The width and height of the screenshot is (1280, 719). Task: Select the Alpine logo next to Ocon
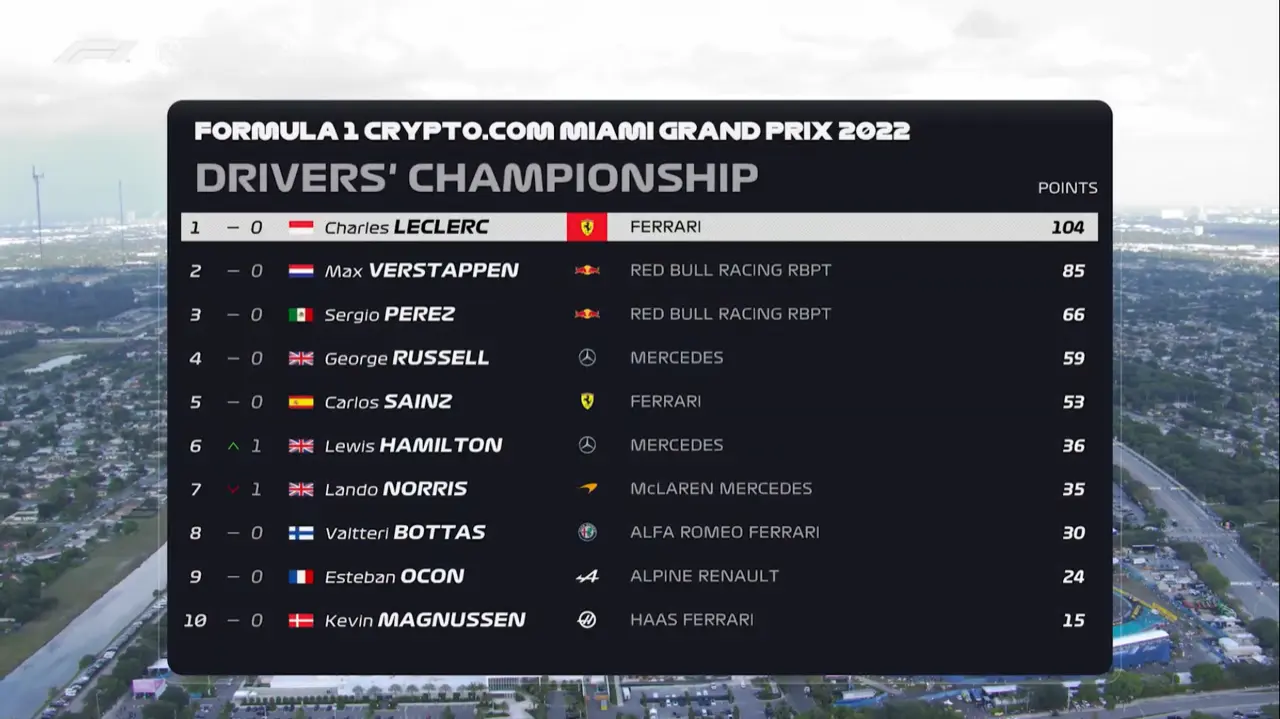pos(587,576)
